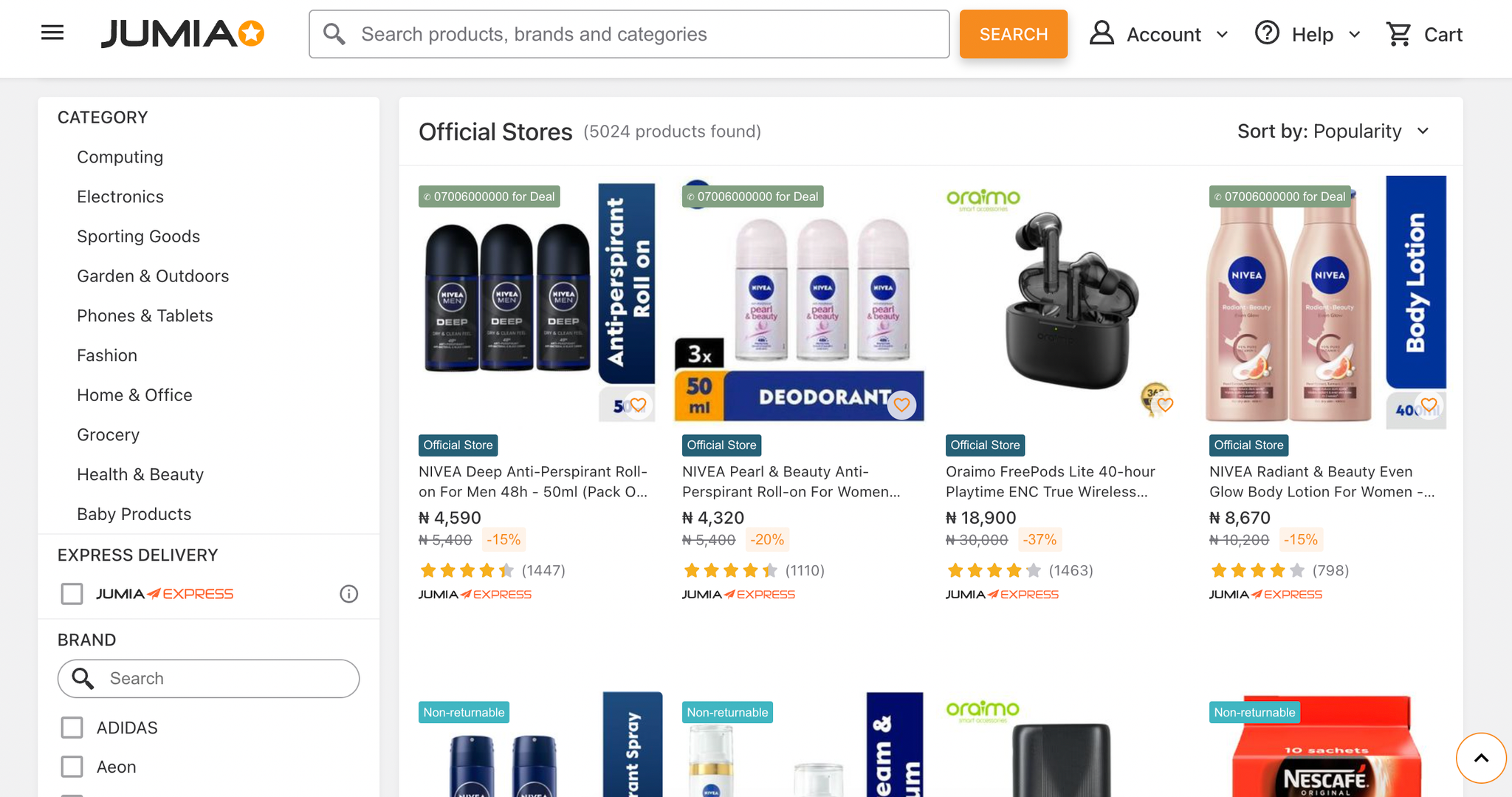
Task: Click the scroll-to-top arrow button
Action: point(1481,758)
